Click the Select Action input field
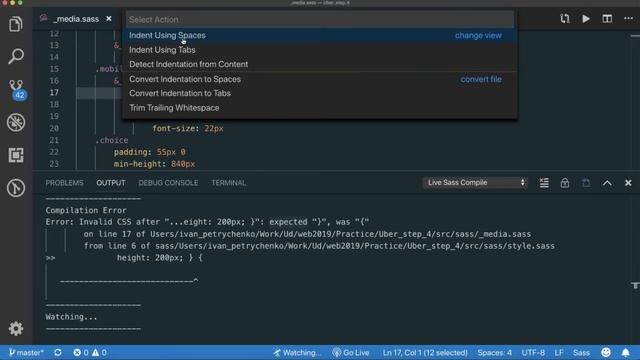The image size is (640, 360). (x=320, y=19)
